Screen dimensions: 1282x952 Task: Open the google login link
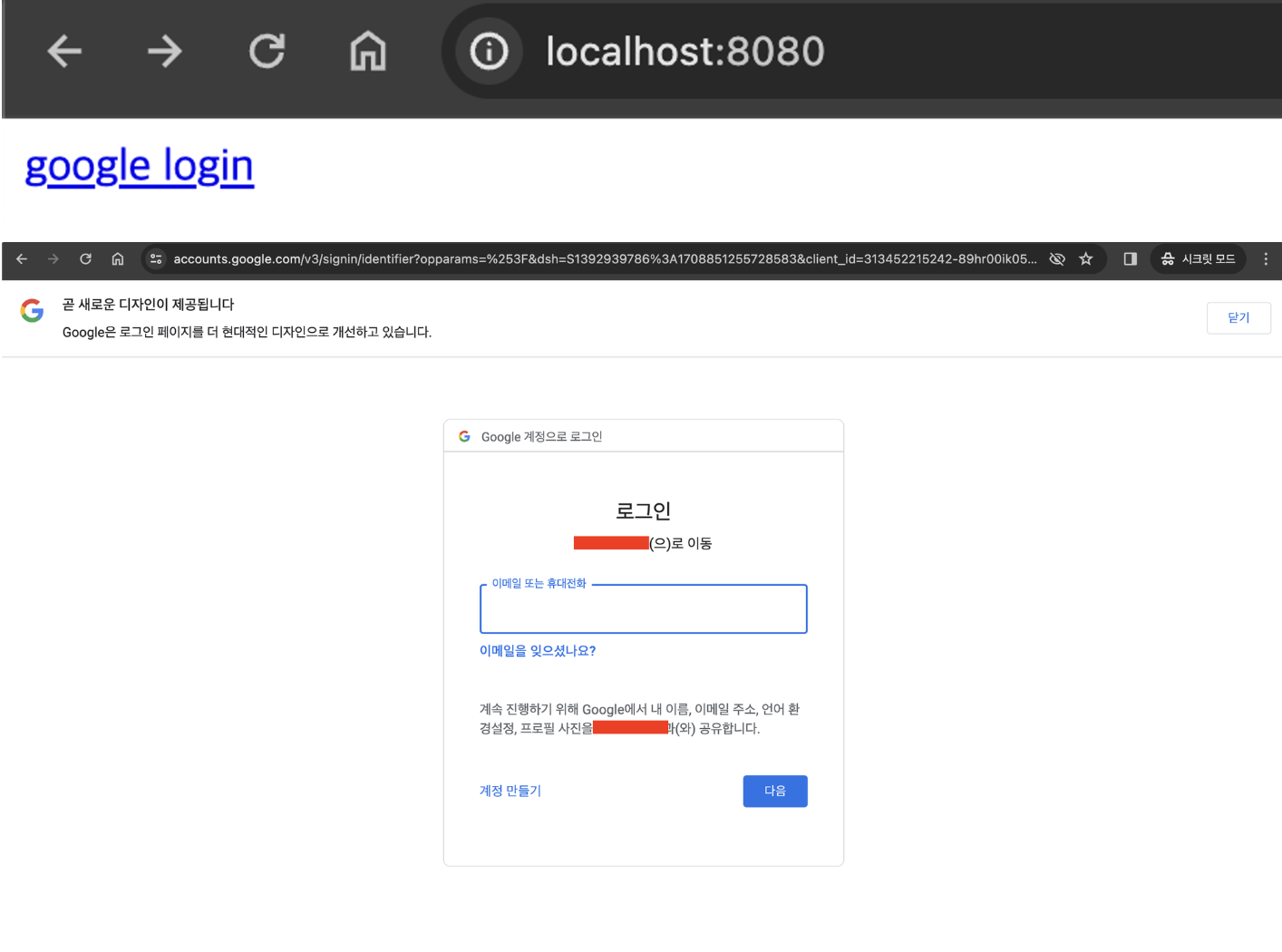click(x=140, y=167)
